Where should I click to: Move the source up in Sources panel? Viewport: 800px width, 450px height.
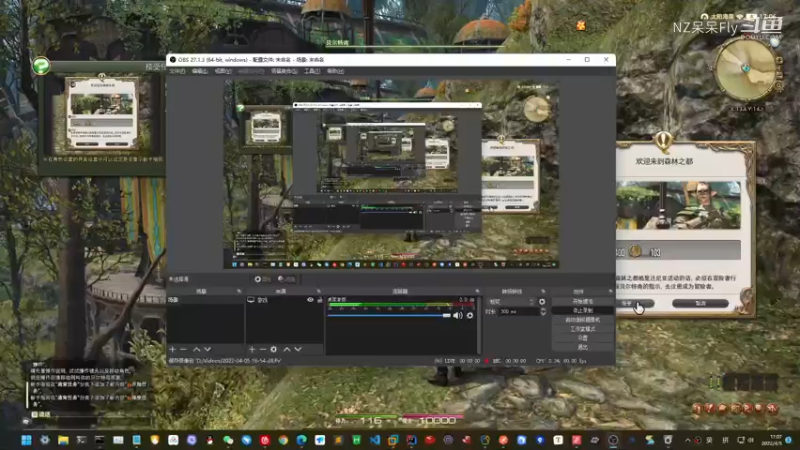click(287, 349)
